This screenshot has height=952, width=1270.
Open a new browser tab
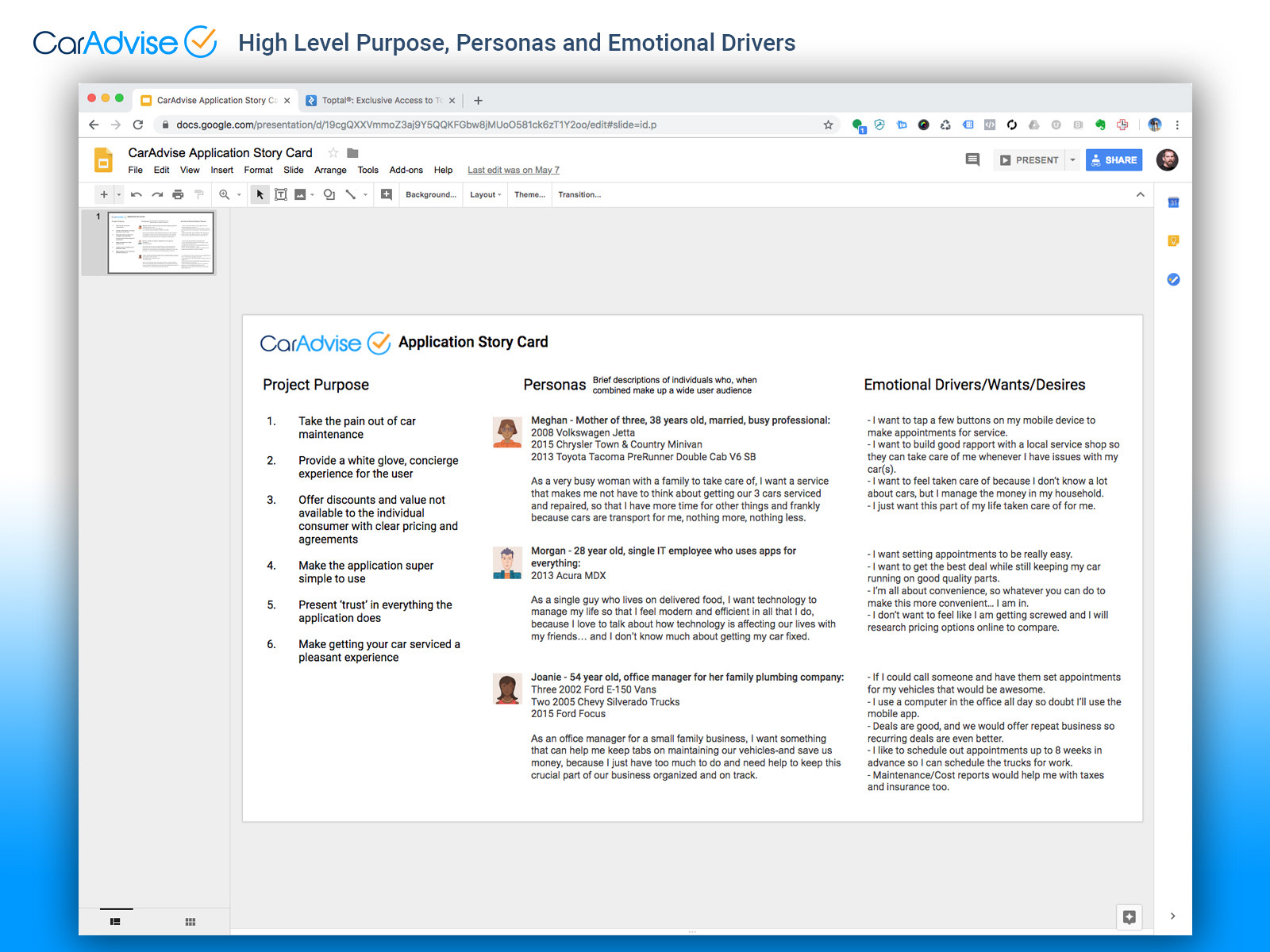pyautogui.click(x=478, y=101)
